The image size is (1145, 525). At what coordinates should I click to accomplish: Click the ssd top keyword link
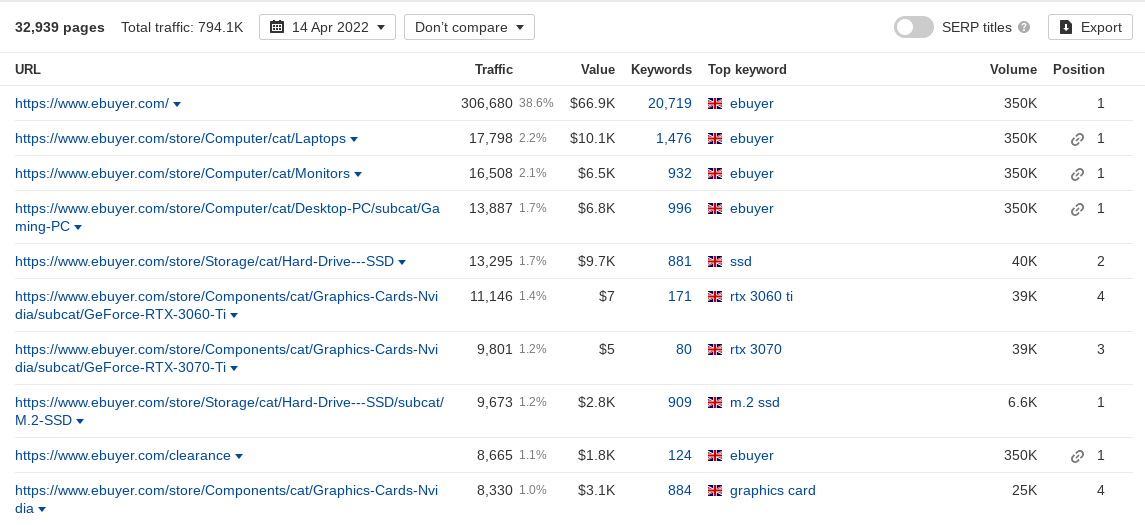point(740,261)
